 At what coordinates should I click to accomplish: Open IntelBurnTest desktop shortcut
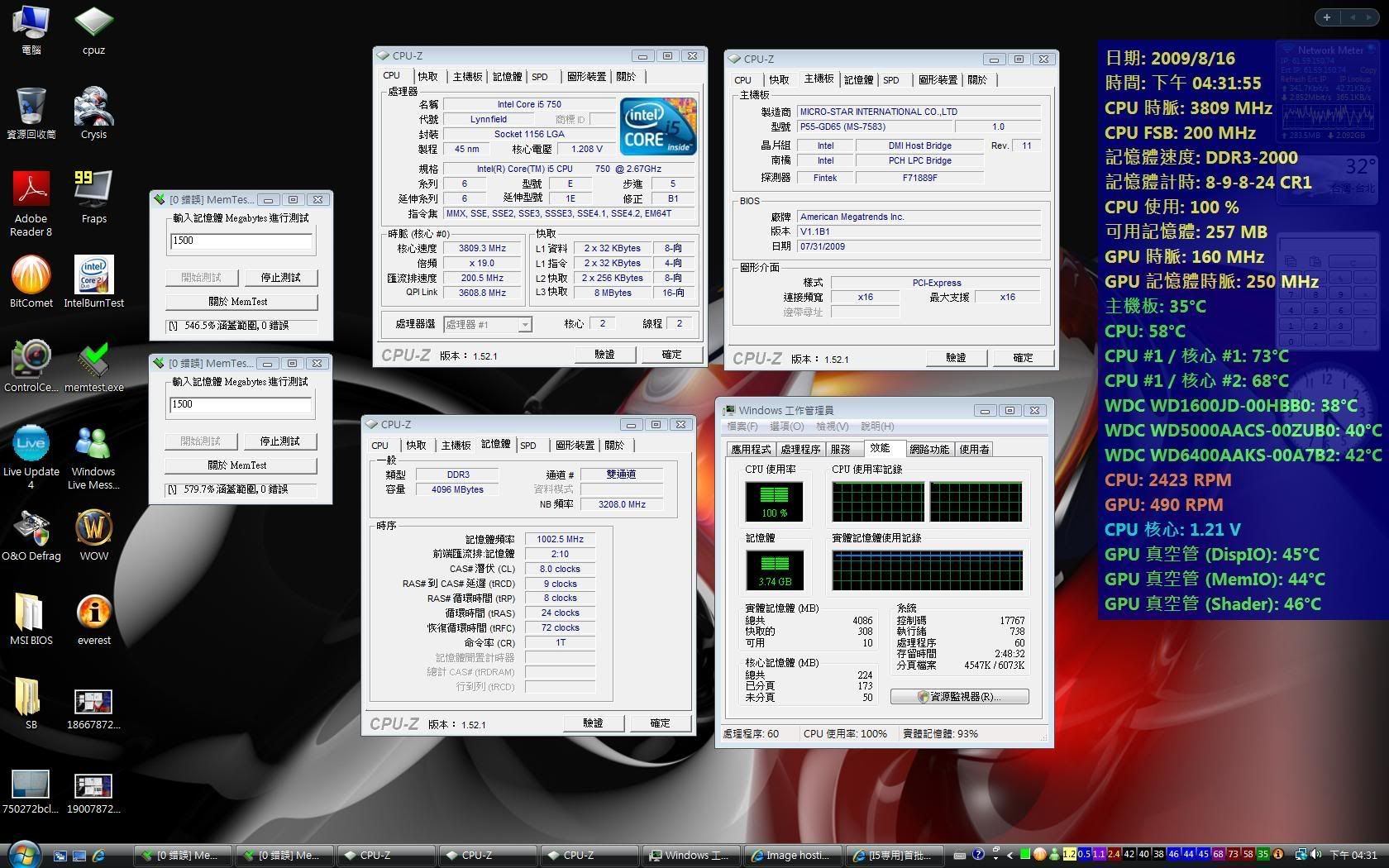point(93,282)
